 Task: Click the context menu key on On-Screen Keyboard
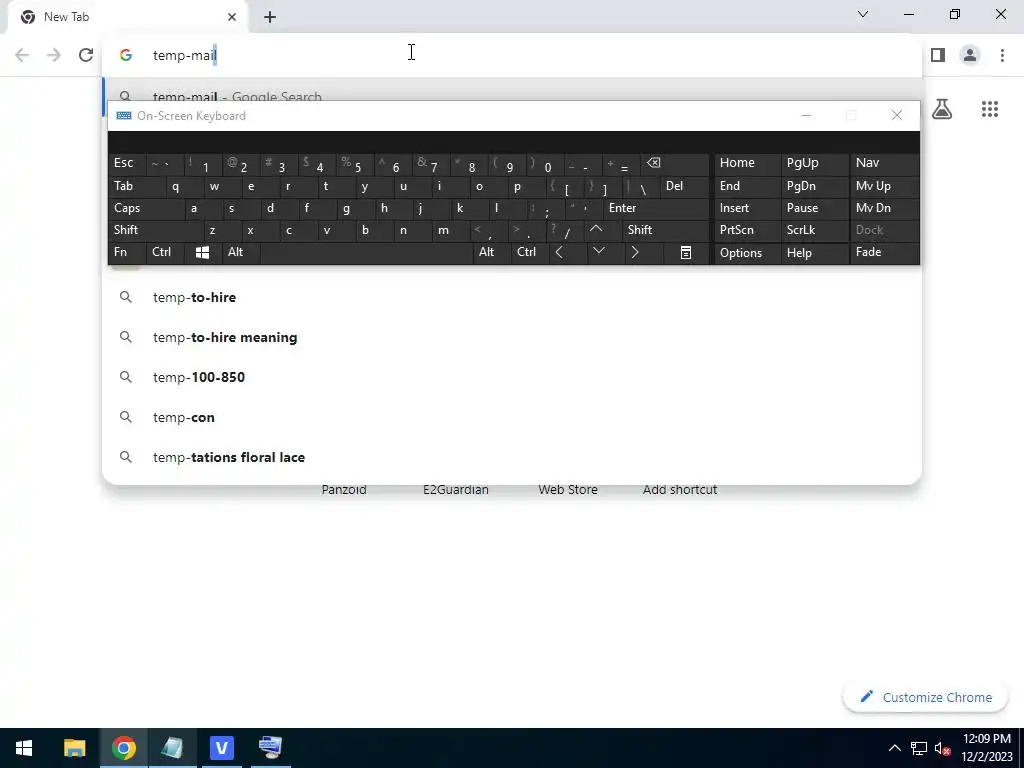686,252
